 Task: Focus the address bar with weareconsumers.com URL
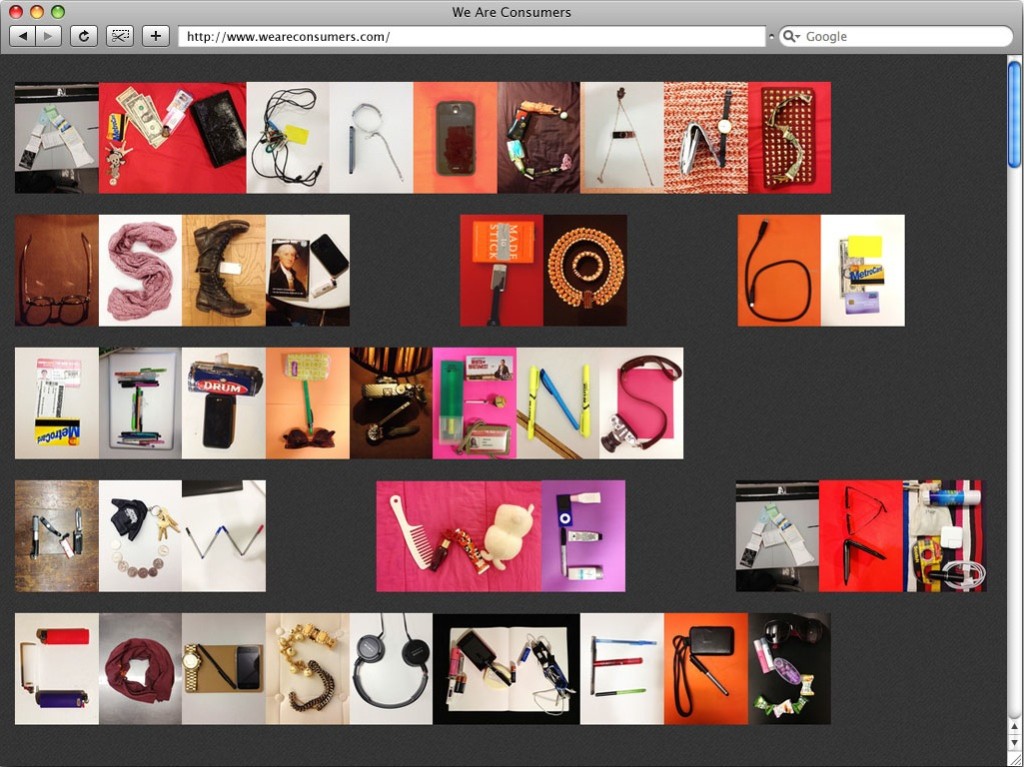pyautogui.click(x=470, y=36)
